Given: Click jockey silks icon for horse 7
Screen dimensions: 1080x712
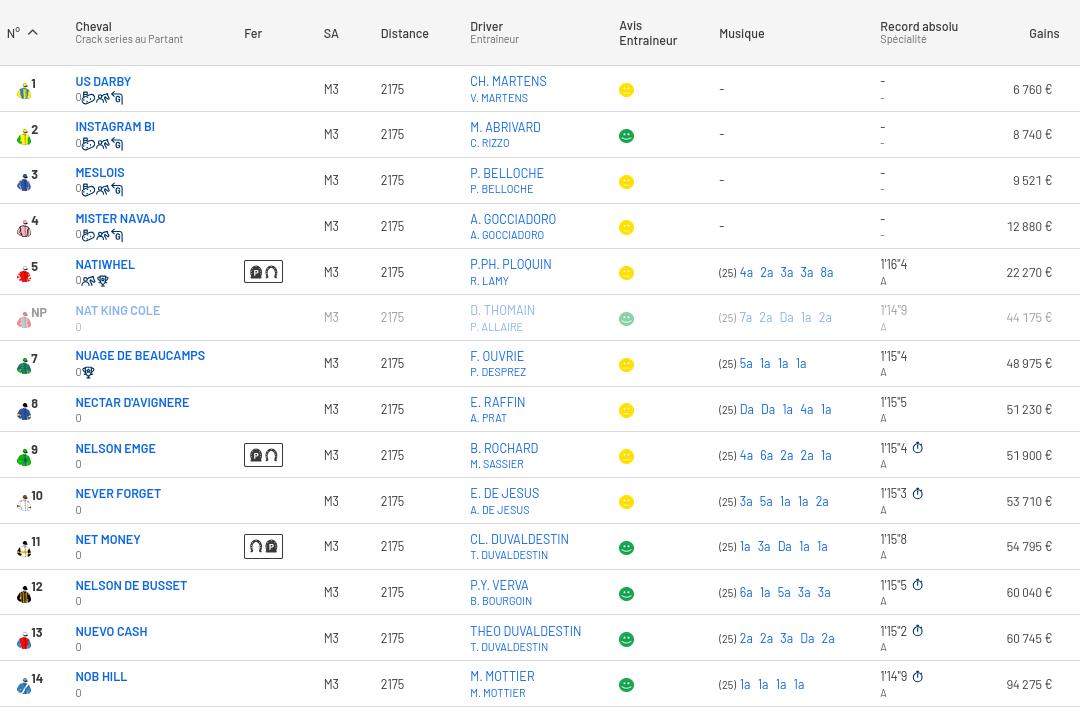Looking at the screenshot, I should coord(24,365).
